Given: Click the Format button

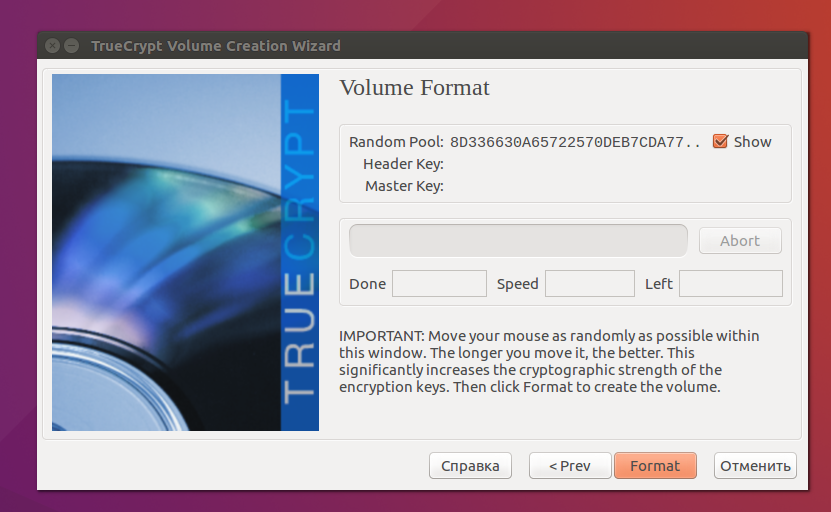Looking at the screenshot, I should (x=655, y=466).
